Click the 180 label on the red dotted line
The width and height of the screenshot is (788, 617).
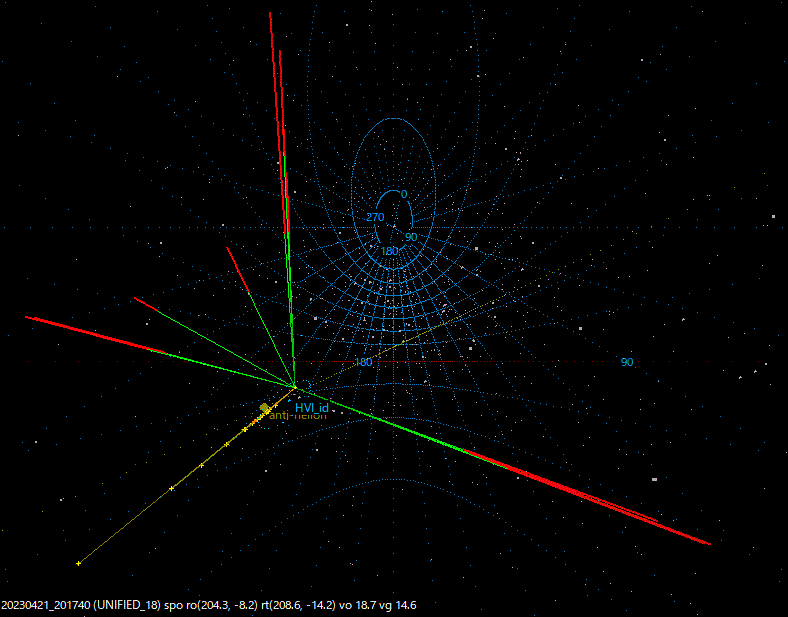click(363, 362)
